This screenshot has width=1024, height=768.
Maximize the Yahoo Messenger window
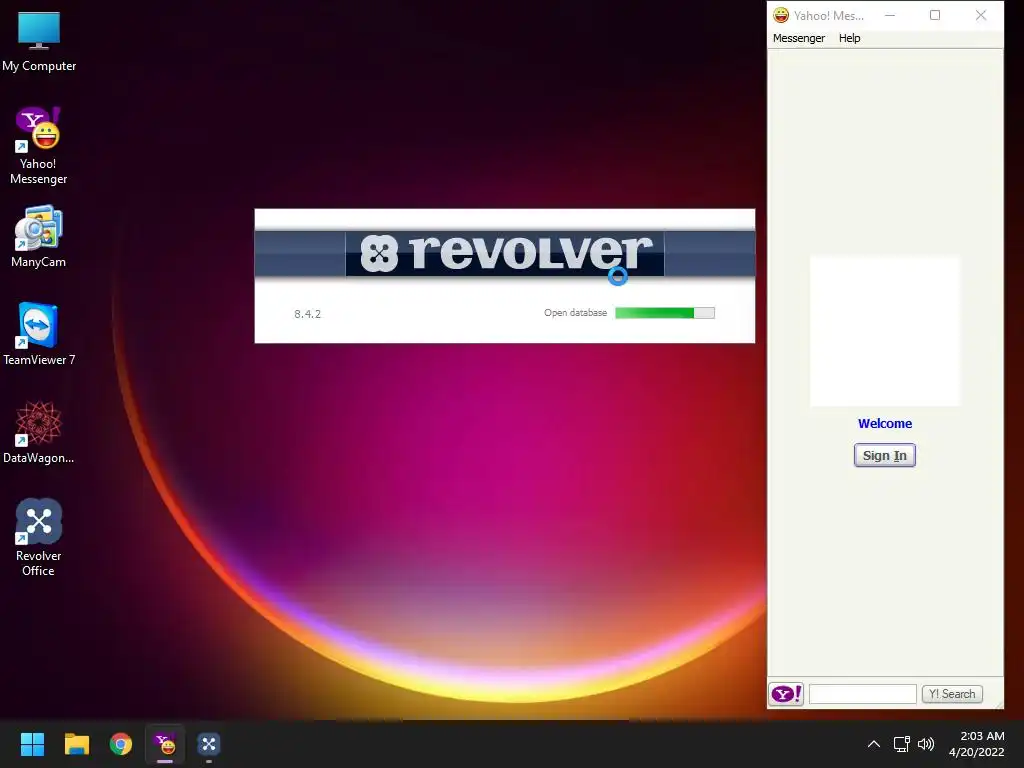point(935,15)
